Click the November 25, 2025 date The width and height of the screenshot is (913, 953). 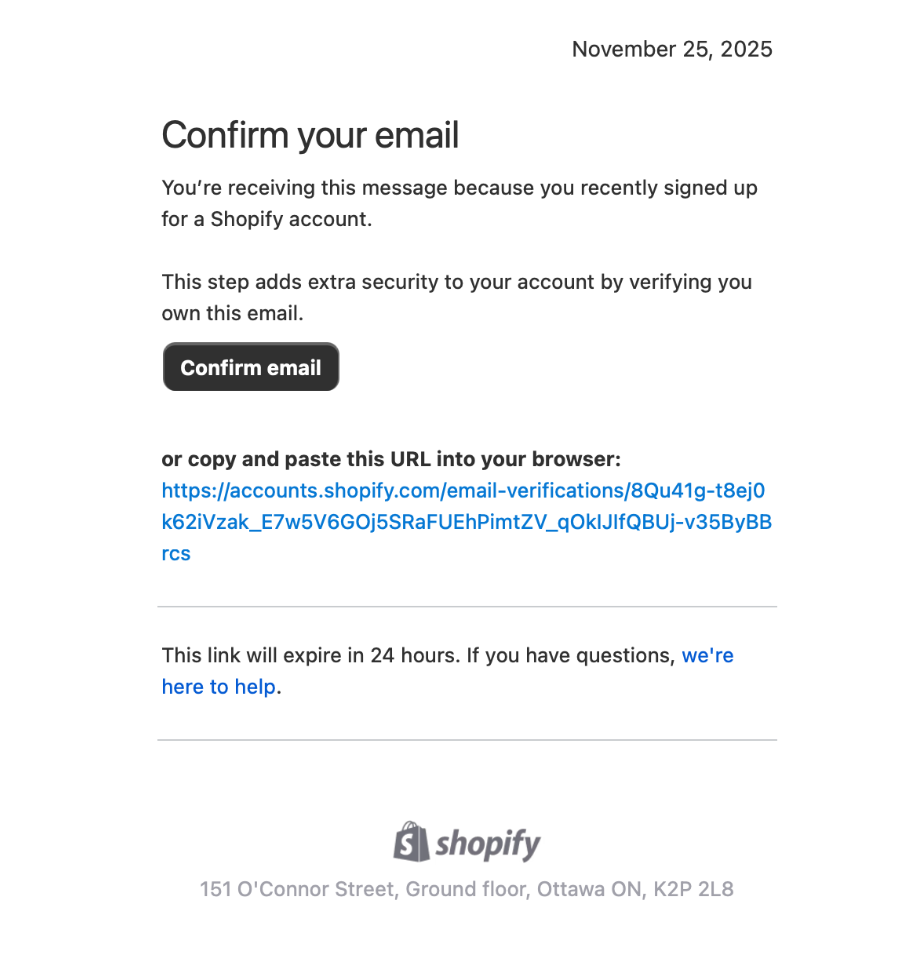pyautogui.click(x=672, y=49)
